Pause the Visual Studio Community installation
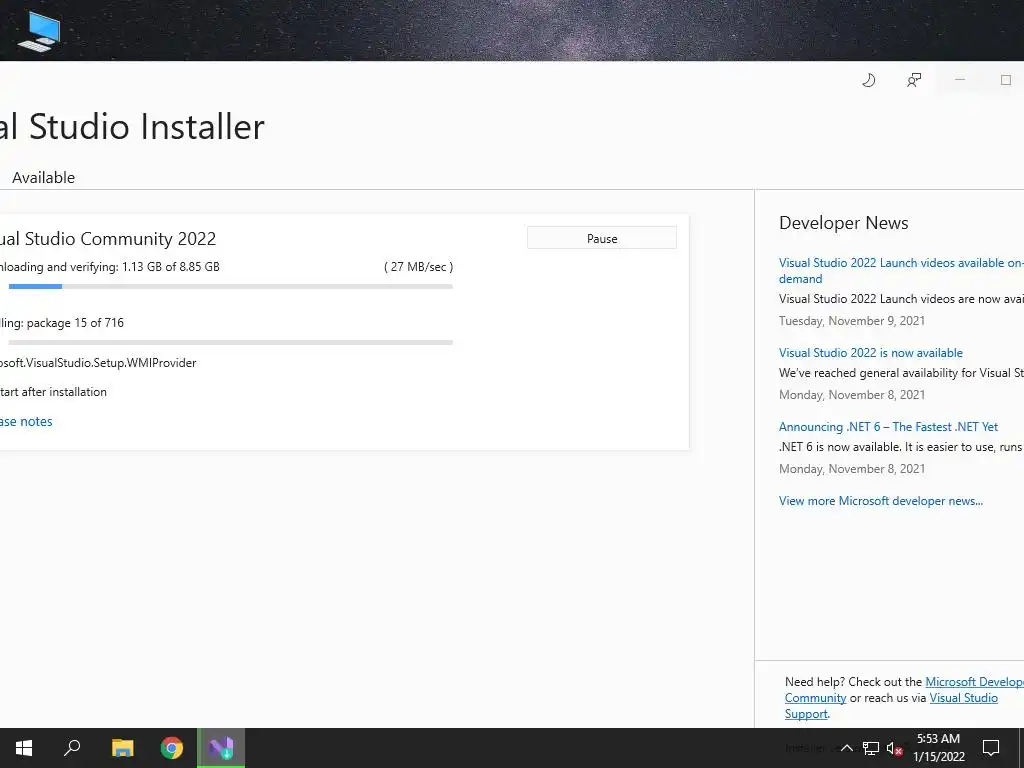Viewport: 1024px width, 768px height. point(601,238)
